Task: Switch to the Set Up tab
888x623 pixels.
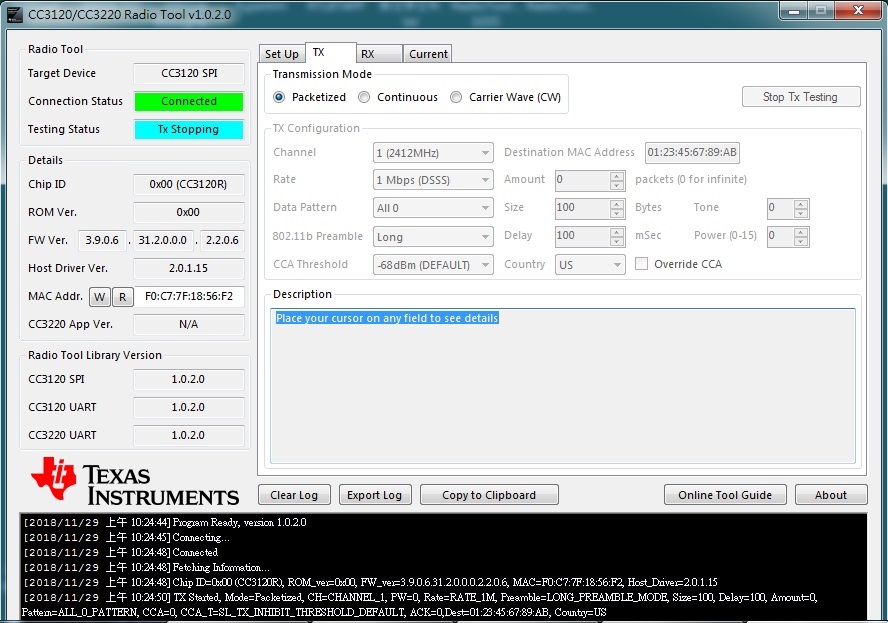Action: [282, 54]
